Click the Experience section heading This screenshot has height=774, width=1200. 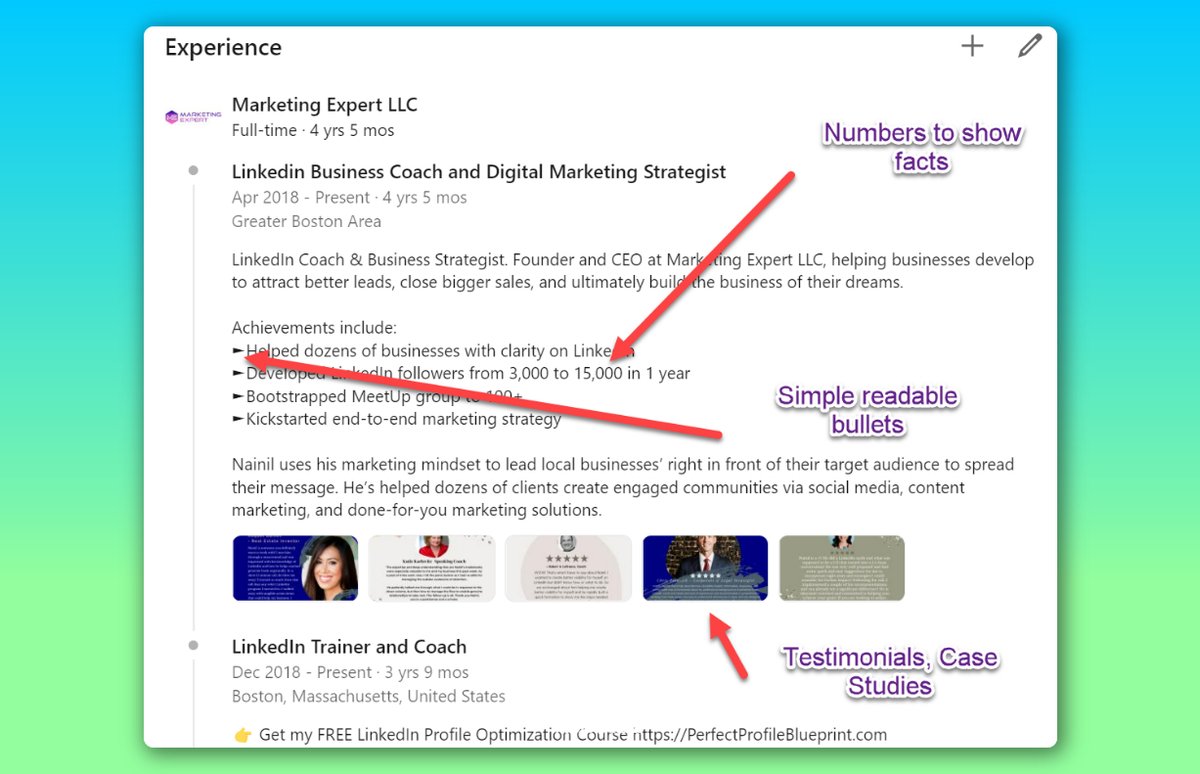point(223,47)
